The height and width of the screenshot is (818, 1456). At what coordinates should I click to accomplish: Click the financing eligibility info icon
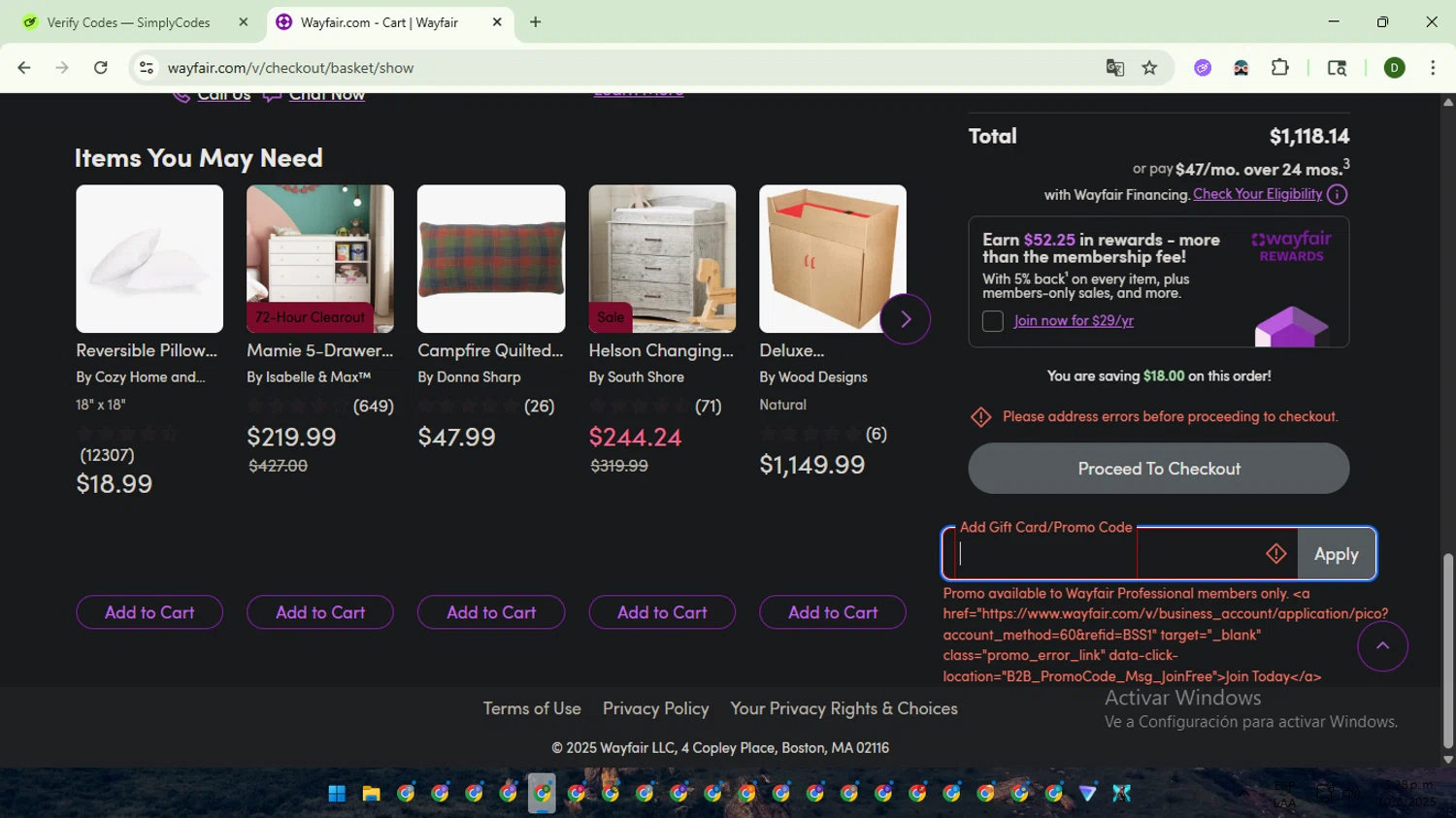coord(1338,195)
